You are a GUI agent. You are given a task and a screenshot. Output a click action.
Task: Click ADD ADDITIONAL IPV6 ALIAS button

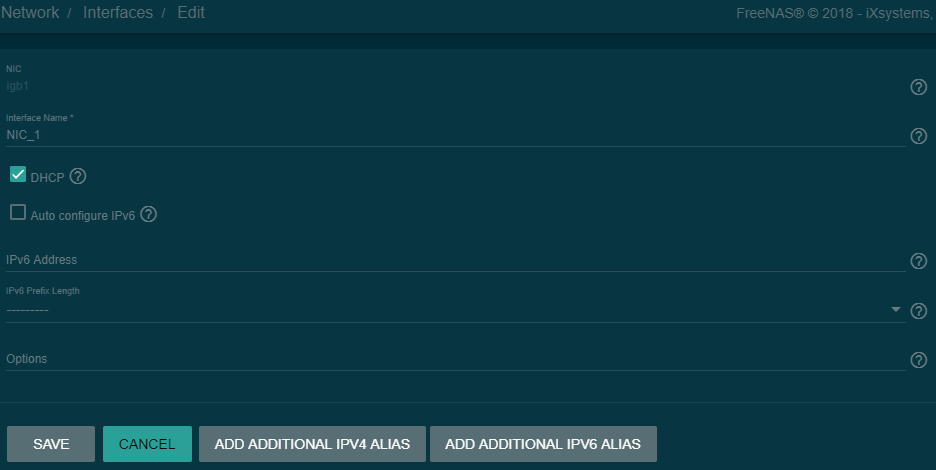543,444
